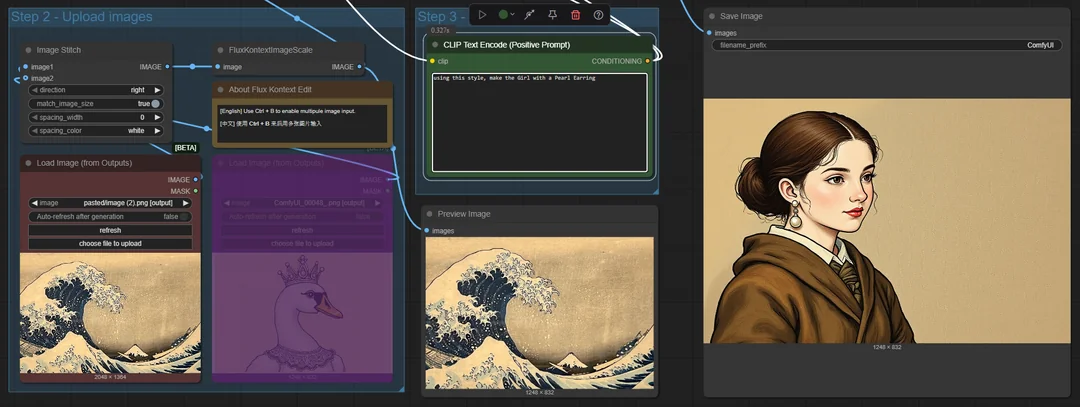Pin the selected node with the pin icon
Image resolution: width=1080 pixels, height=407 pixels.
pyautogui.click(x=552, y=14)
